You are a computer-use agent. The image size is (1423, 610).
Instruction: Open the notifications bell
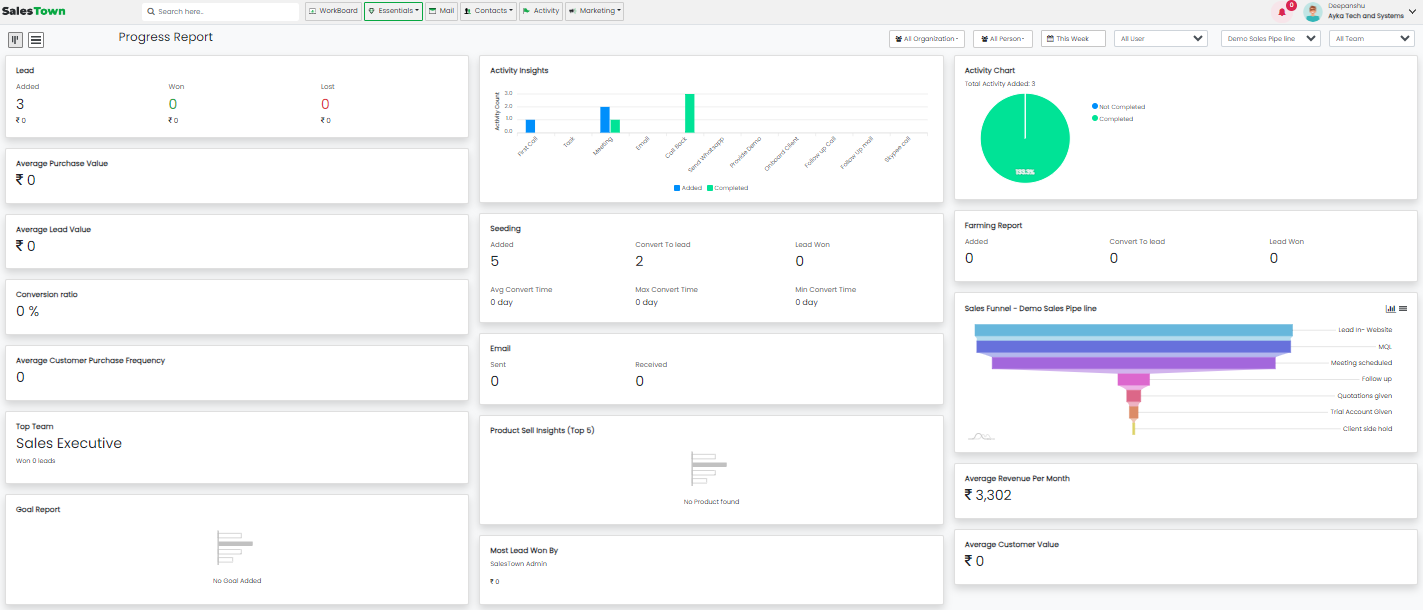[1282, 12]
